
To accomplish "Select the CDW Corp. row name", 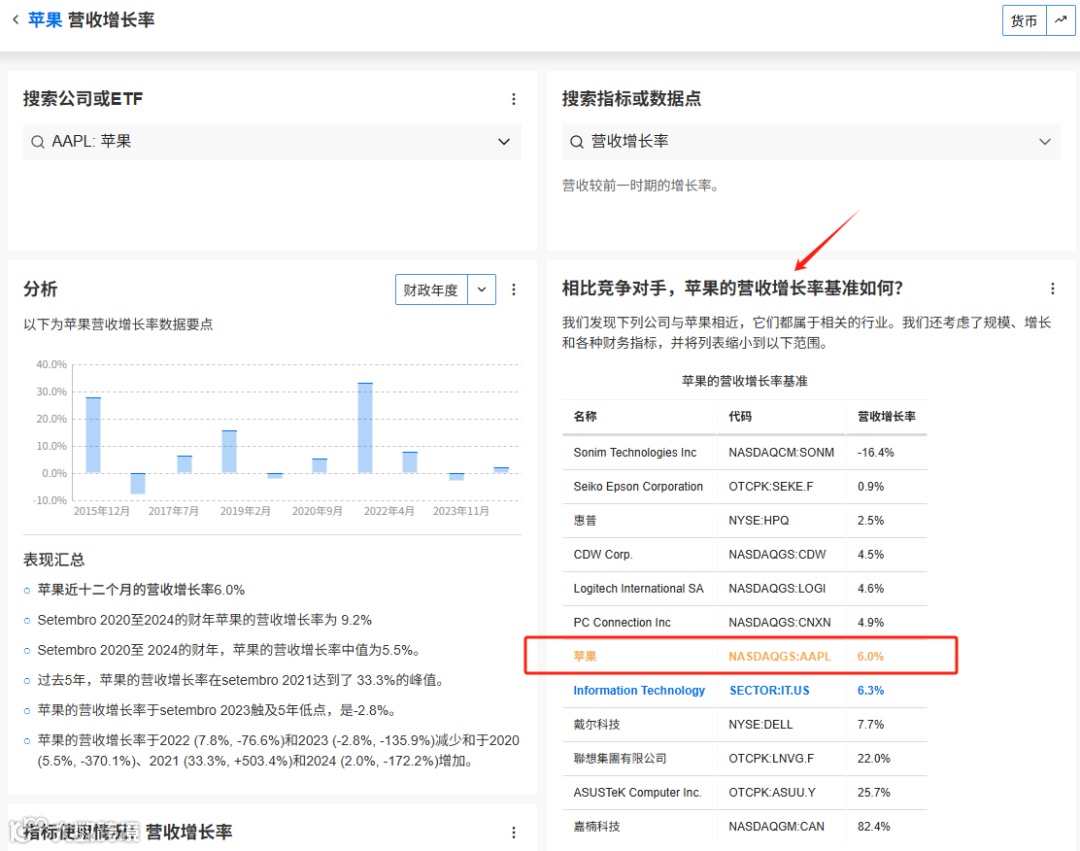I will click(x=603, y=555).
